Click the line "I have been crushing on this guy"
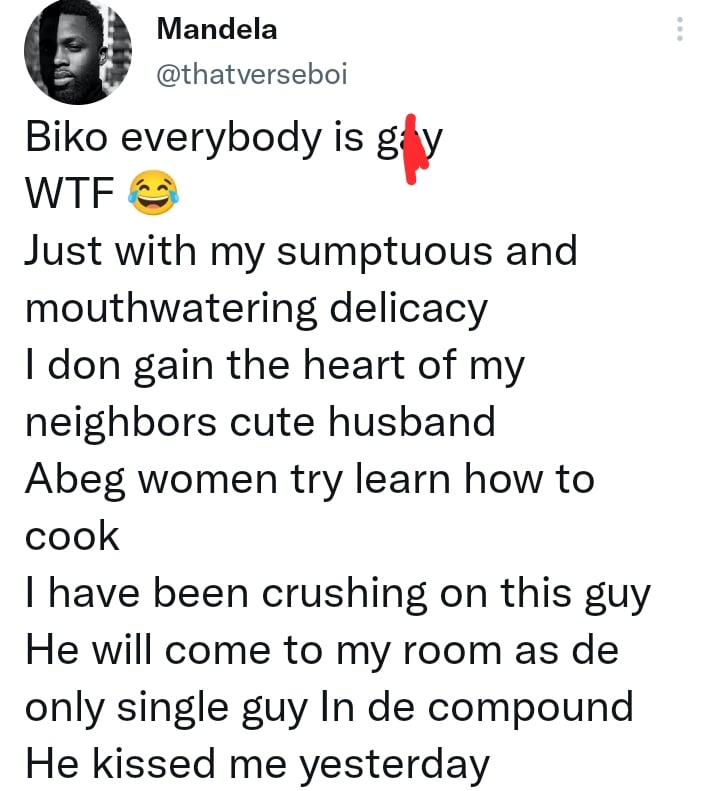Viewport: 720px width, 791px height. point(337,593)
